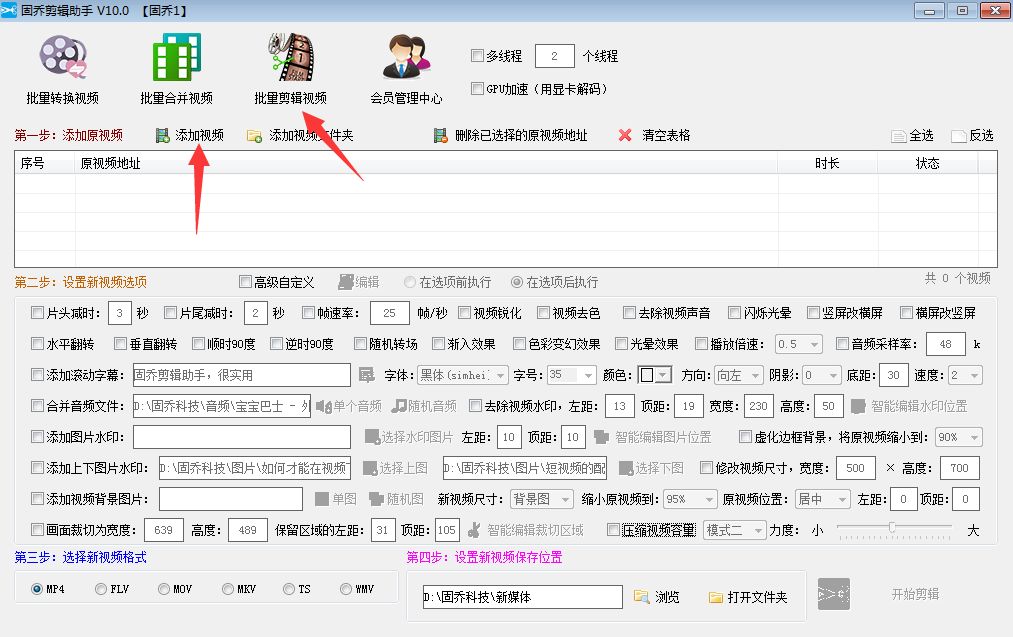
Task: Click 删除已选择的原视频地址 icon
Action: point(441,136)
